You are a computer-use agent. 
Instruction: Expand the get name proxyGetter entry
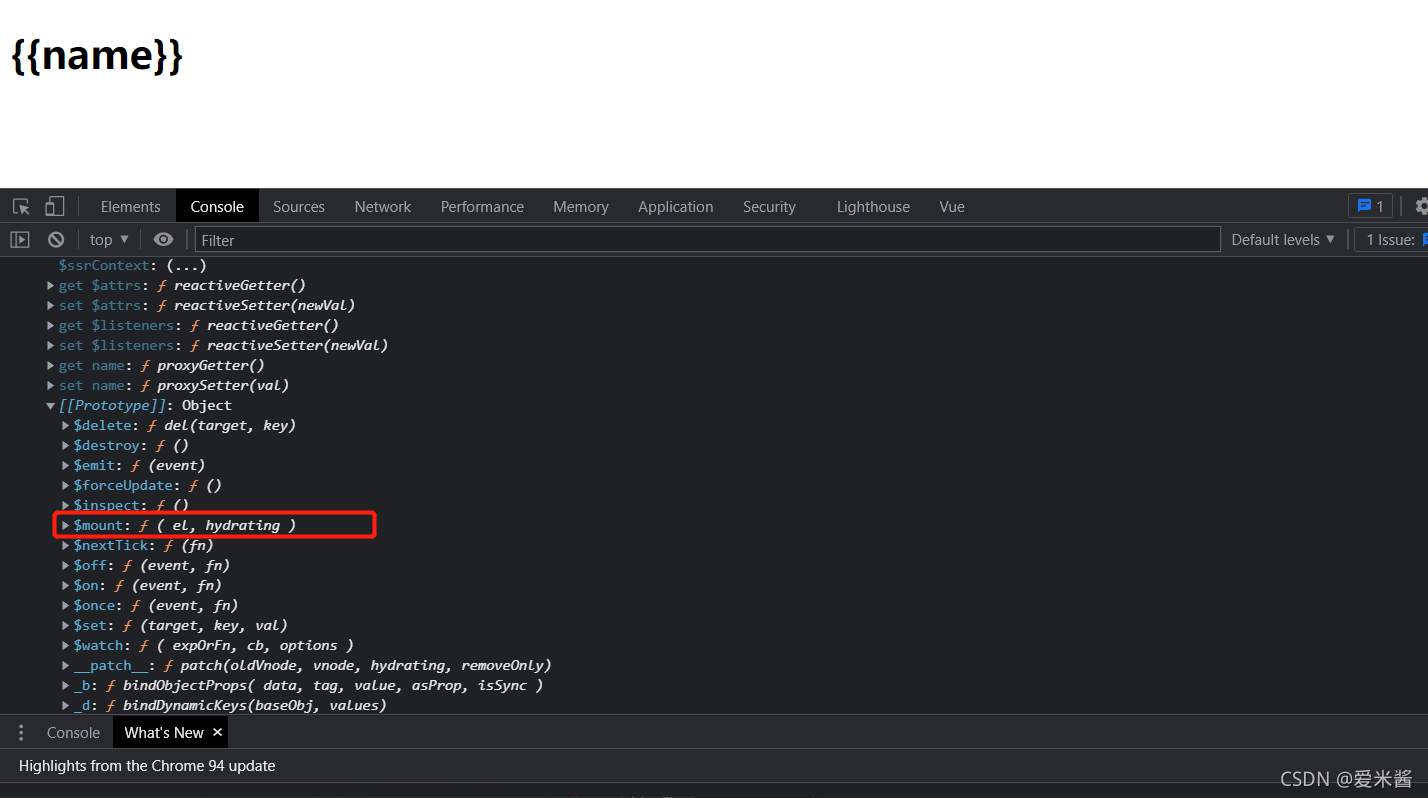[x=51, y=366]
